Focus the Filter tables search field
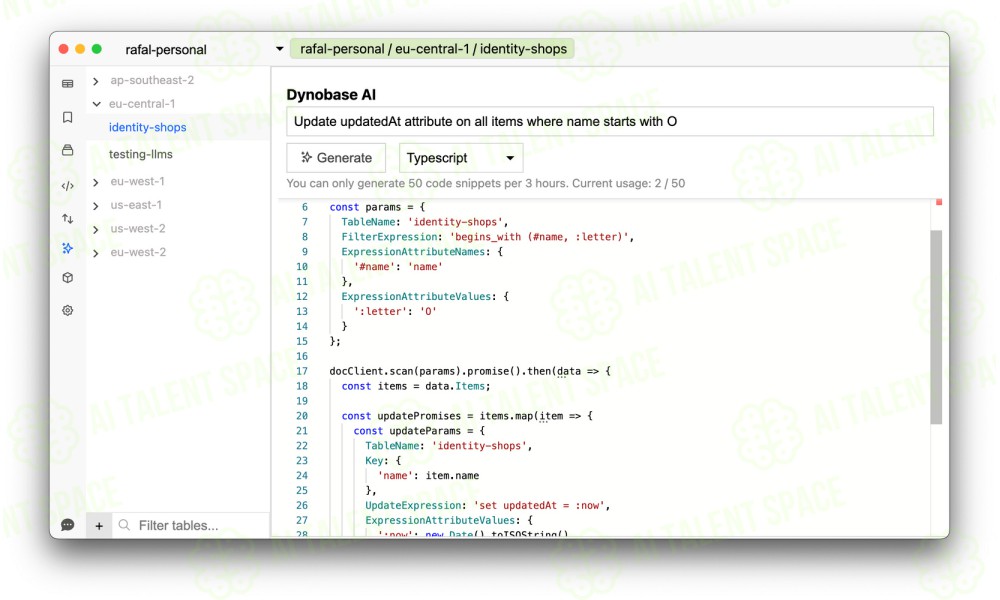This screenshot has width=1000, height=600. pos(191,525)
